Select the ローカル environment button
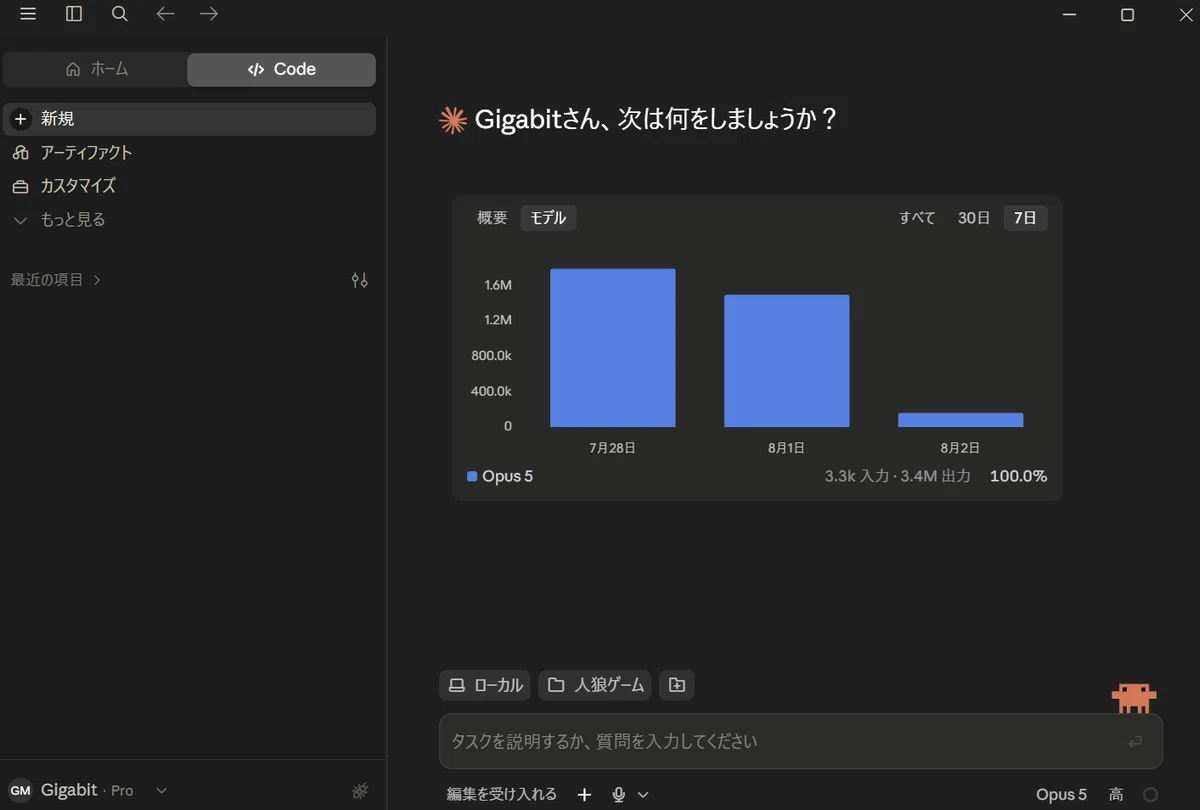The image size is (1200, 810). click(x=485, y=685)
